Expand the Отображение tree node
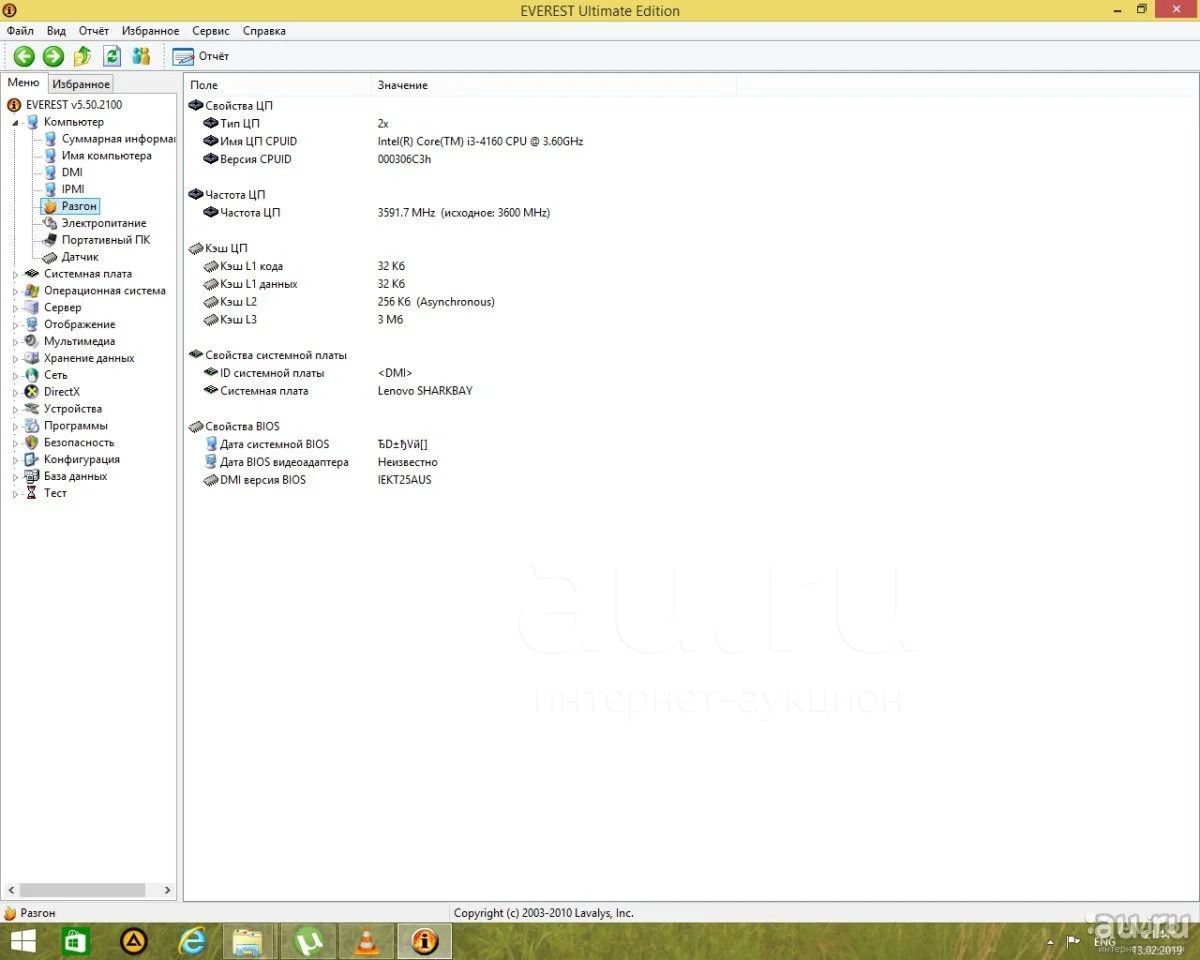The width and height of the screenshot is (1200, 960). point(16,325)
